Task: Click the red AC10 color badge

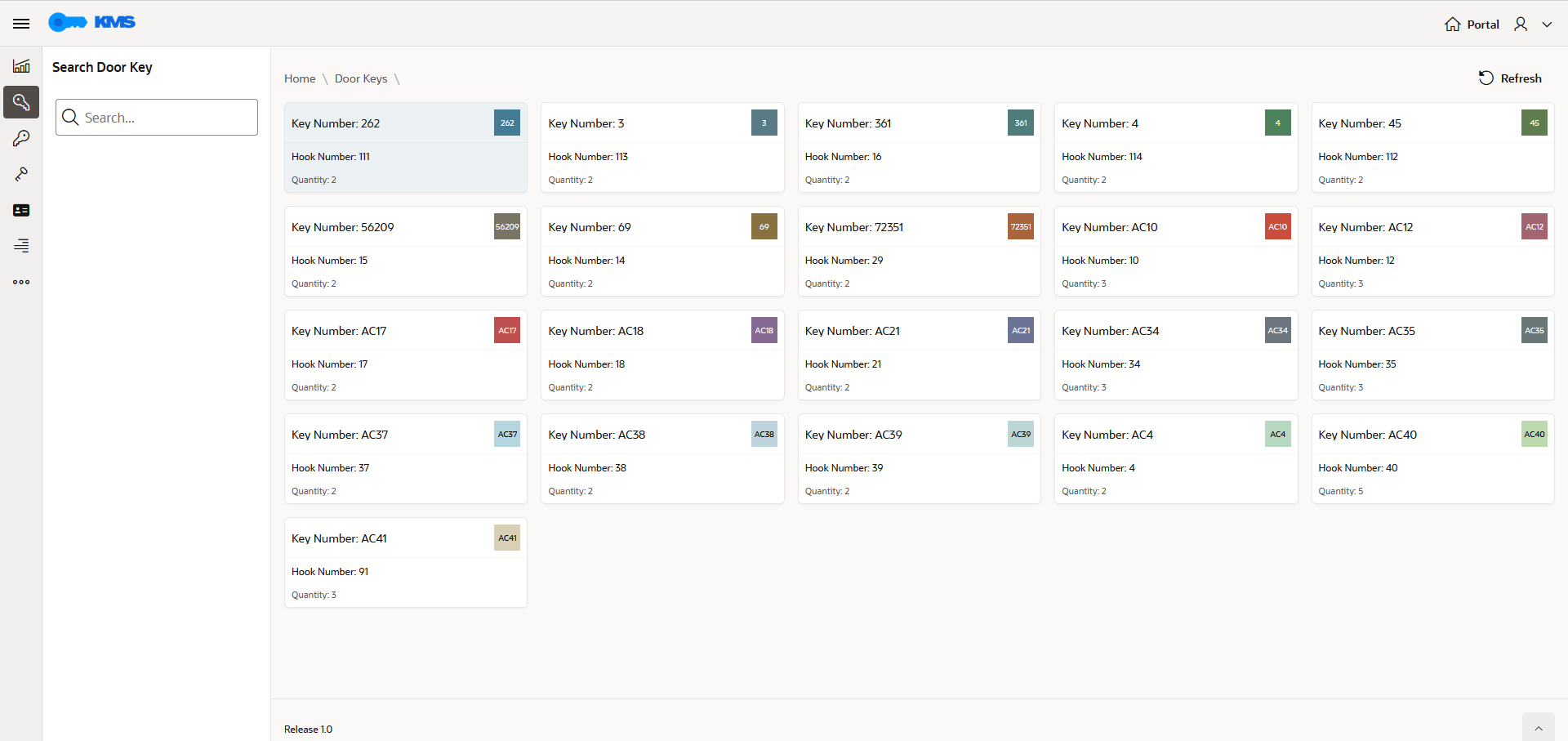Action: tap(1277, 226)
